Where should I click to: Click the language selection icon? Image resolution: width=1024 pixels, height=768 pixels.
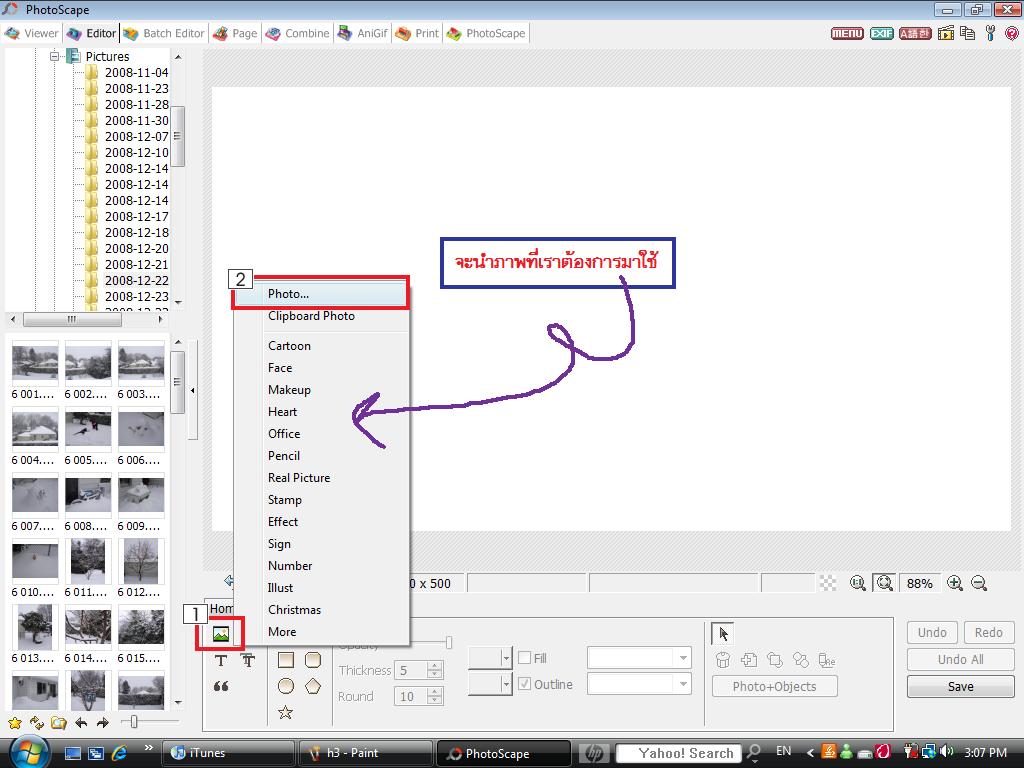coord(915,33)
